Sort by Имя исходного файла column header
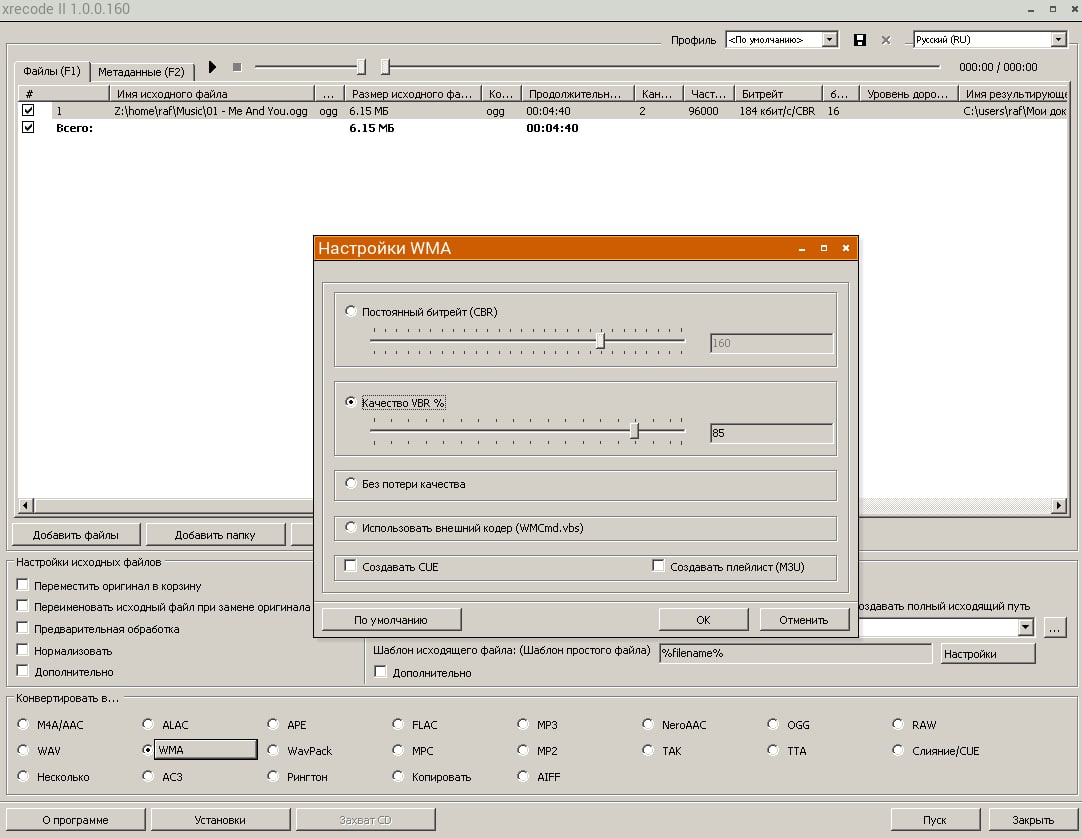1082x838 pixels. pos(212,94)
